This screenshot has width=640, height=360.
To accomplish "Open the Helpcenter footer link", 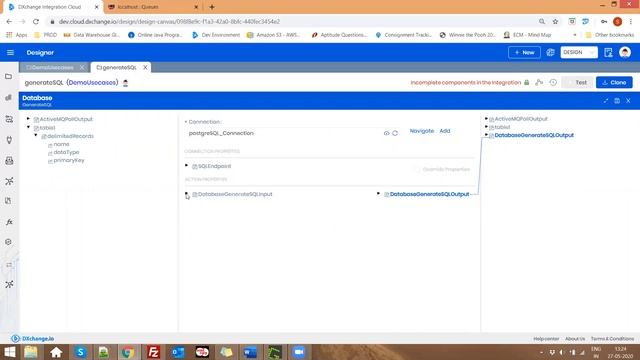I will click(546, 339).
